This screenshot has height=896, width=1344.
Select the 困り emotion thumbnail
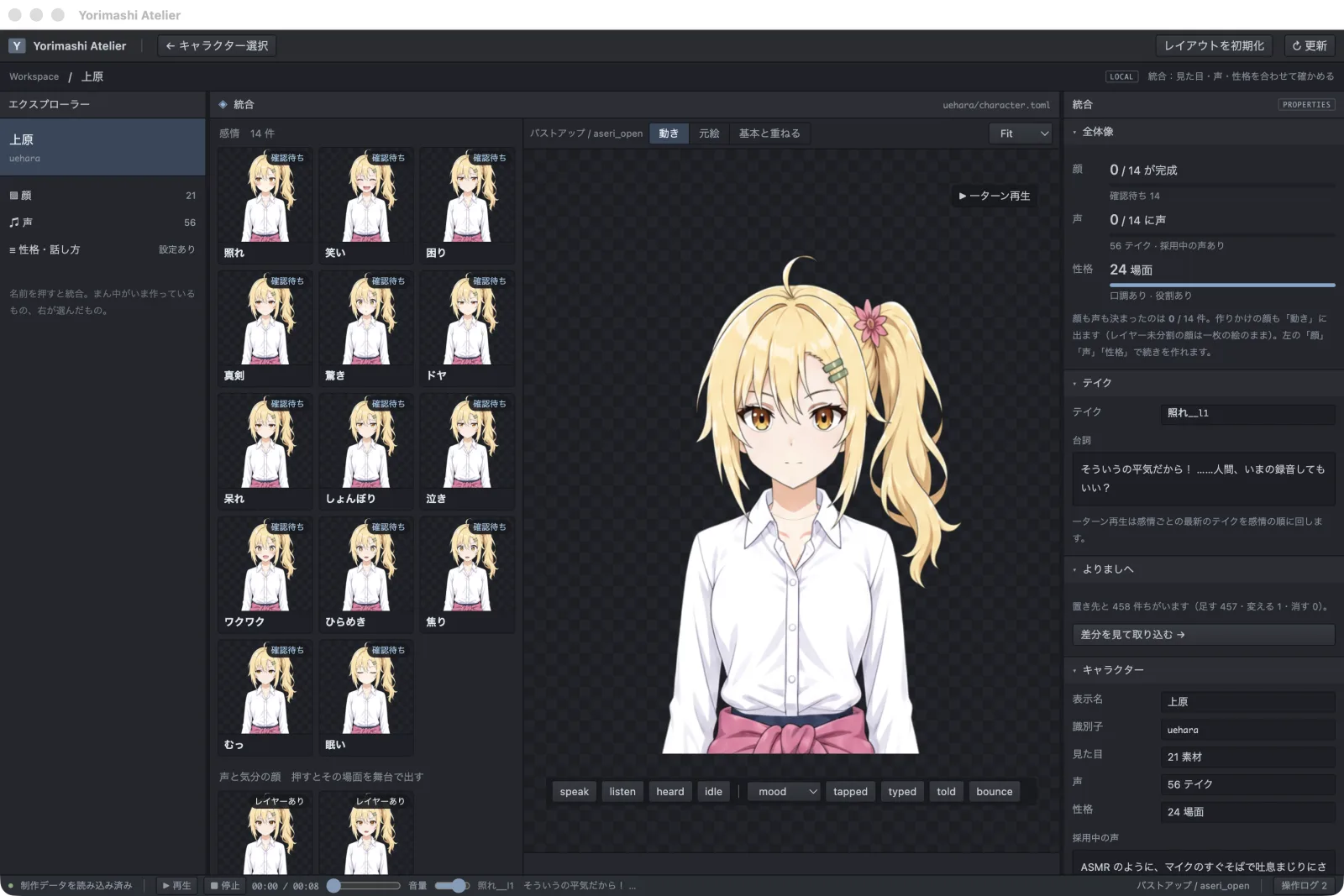pyautogui.click(x=467, y=206)
